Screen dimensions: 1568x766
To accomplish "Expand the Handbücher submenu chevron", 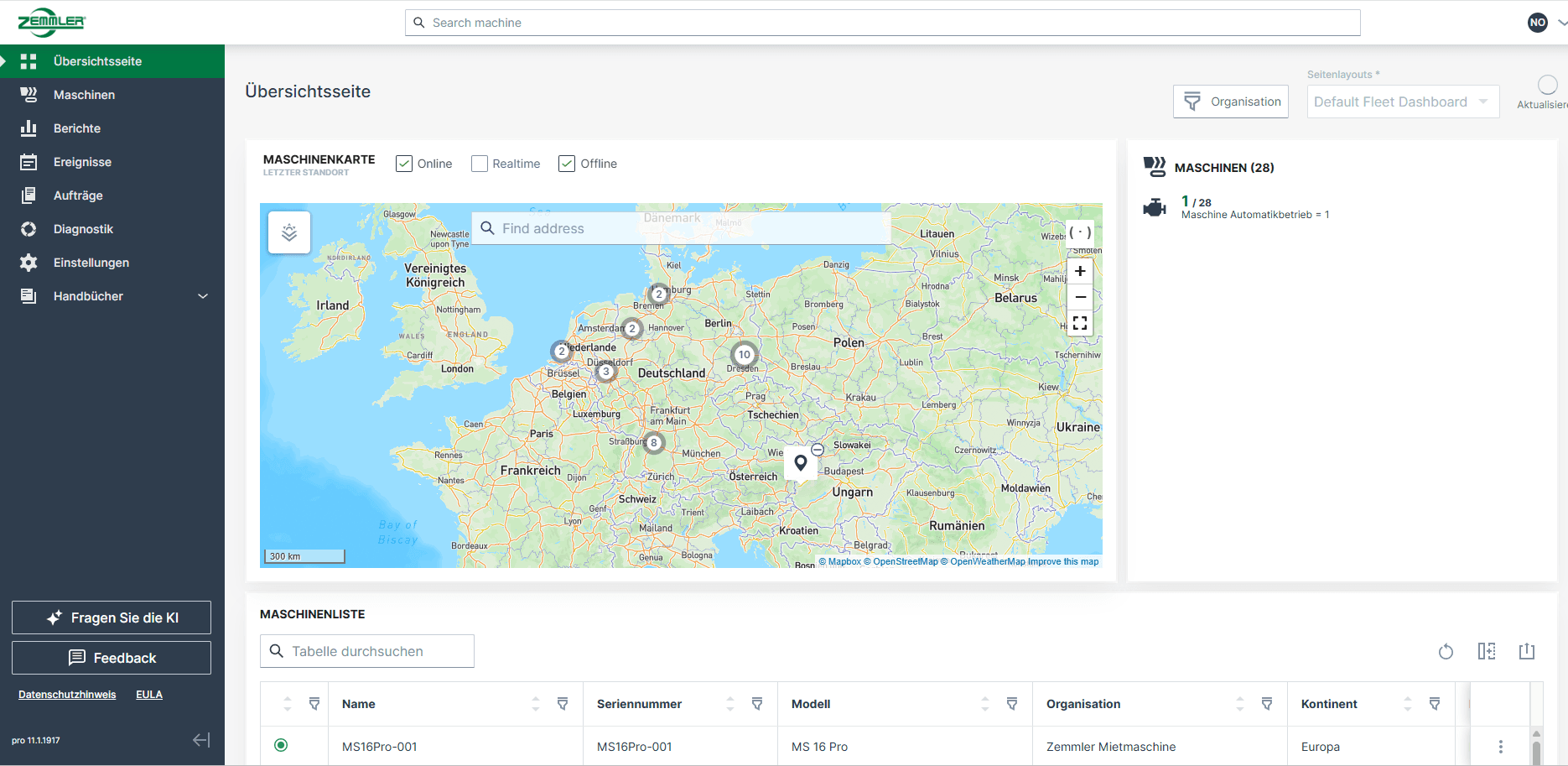I will point(203,296).
